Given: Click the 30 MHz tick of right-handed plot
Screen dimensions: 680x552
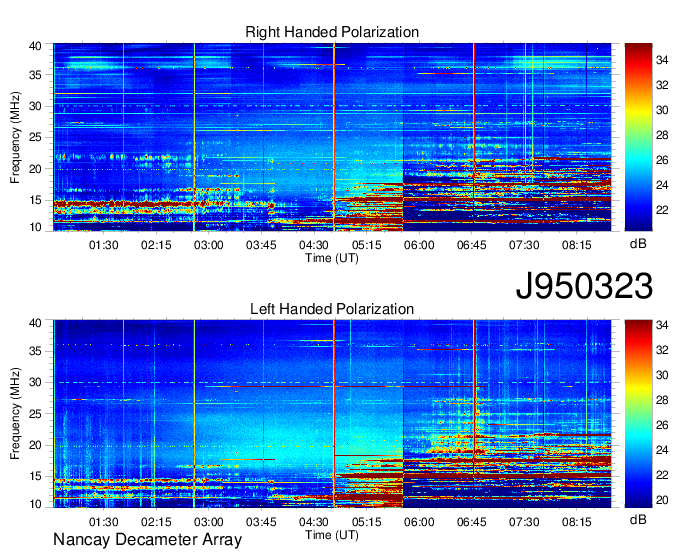Looking at the screenshot, I should (x=36, y=106).
